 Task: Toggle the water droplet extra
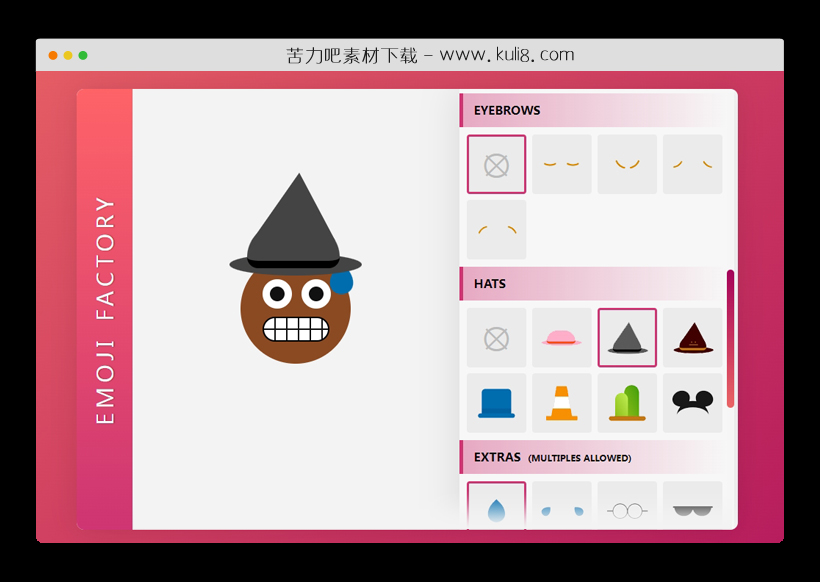[496, 508]
